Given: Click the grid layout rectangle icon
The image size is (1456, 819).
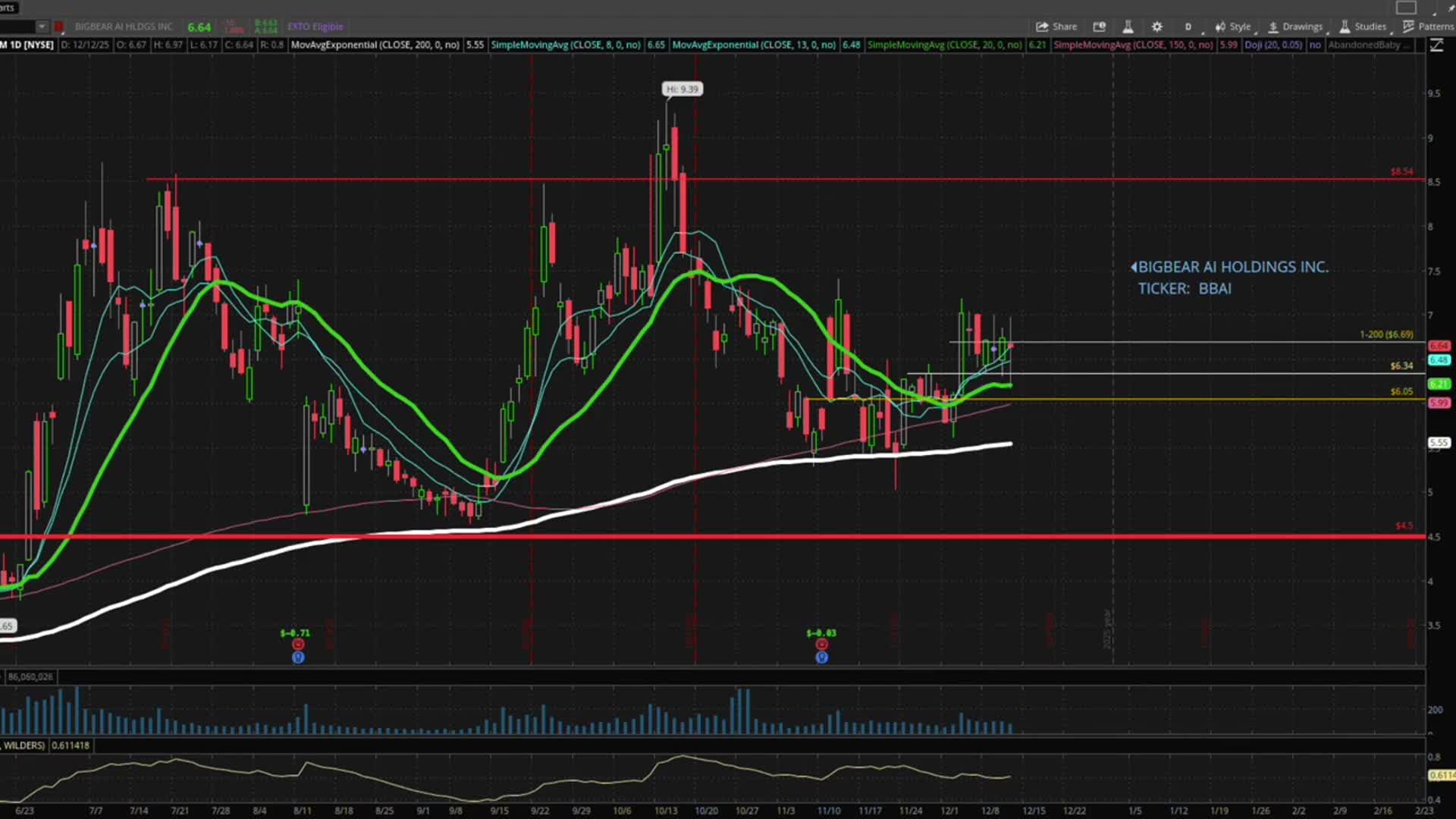Looking at the screenshot, I should pos(1406,8).
